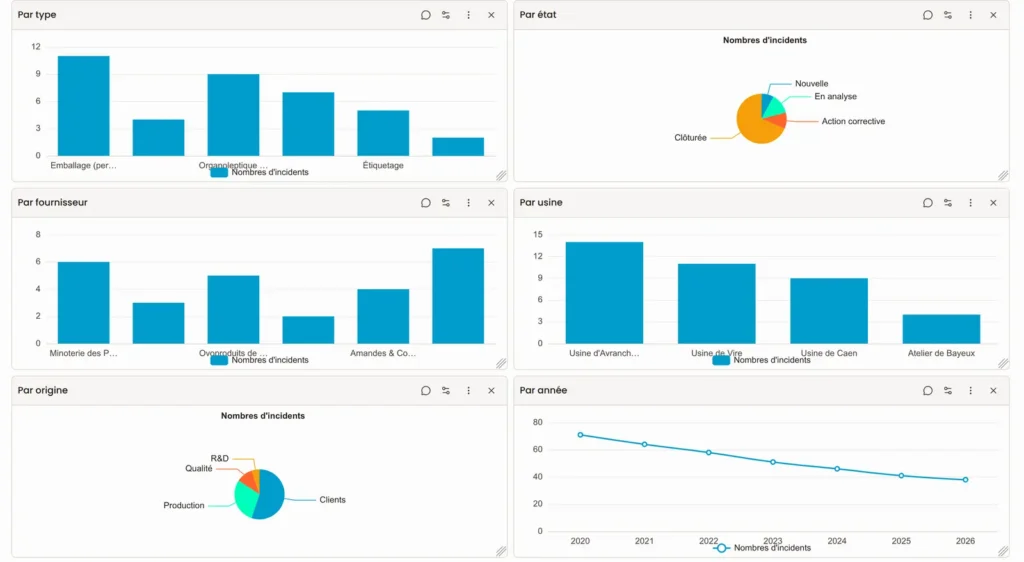Click the Organoleptique bar in Par type chart

[x=233, y=115]
